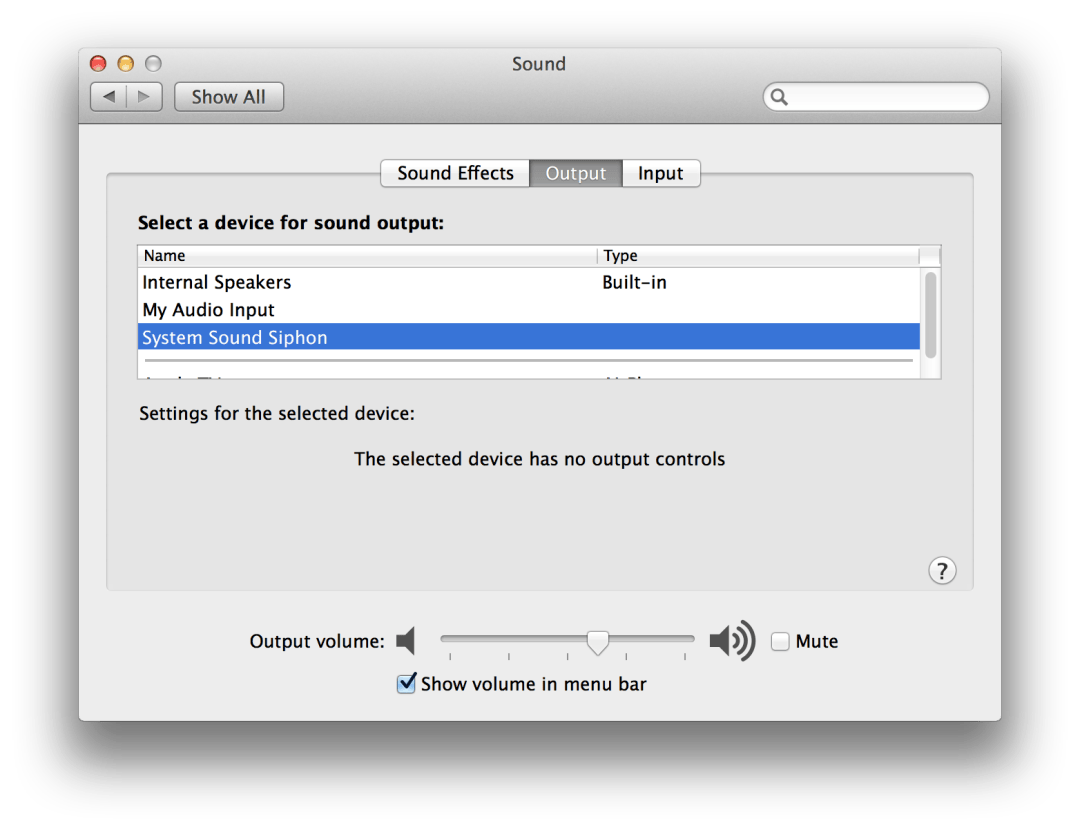
Task: Go forward with the right arrow button
Action: point(144,97)
